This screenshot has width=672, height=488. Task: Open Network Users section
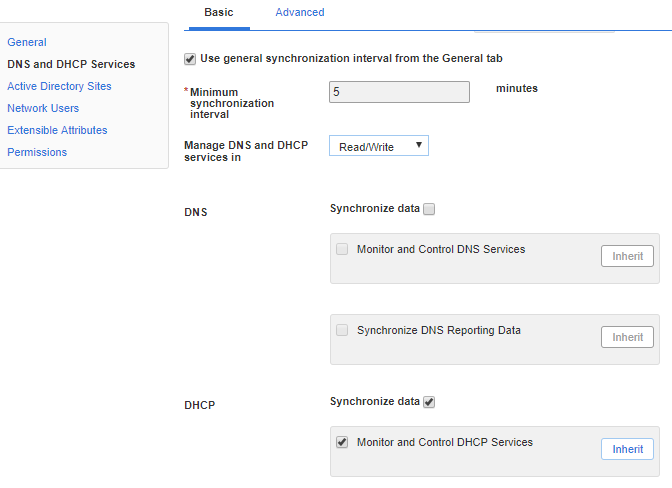43,108
